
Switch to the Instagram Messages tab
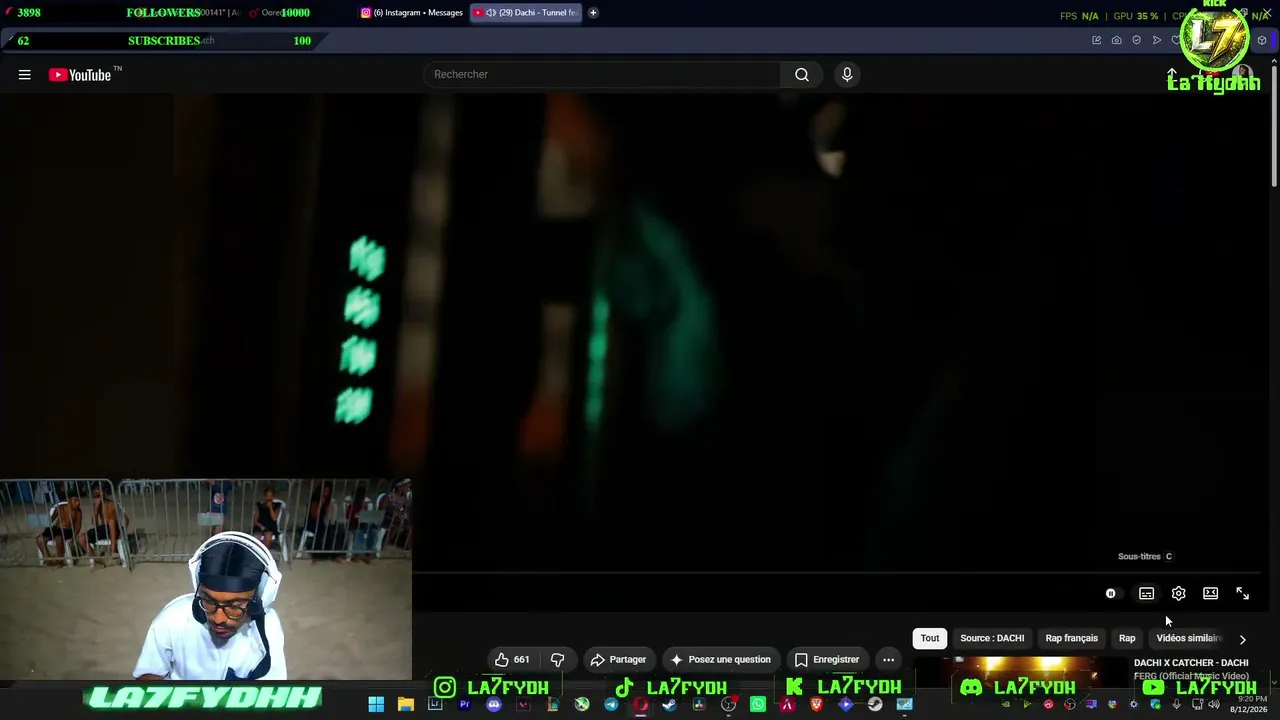tap(412, 13)
